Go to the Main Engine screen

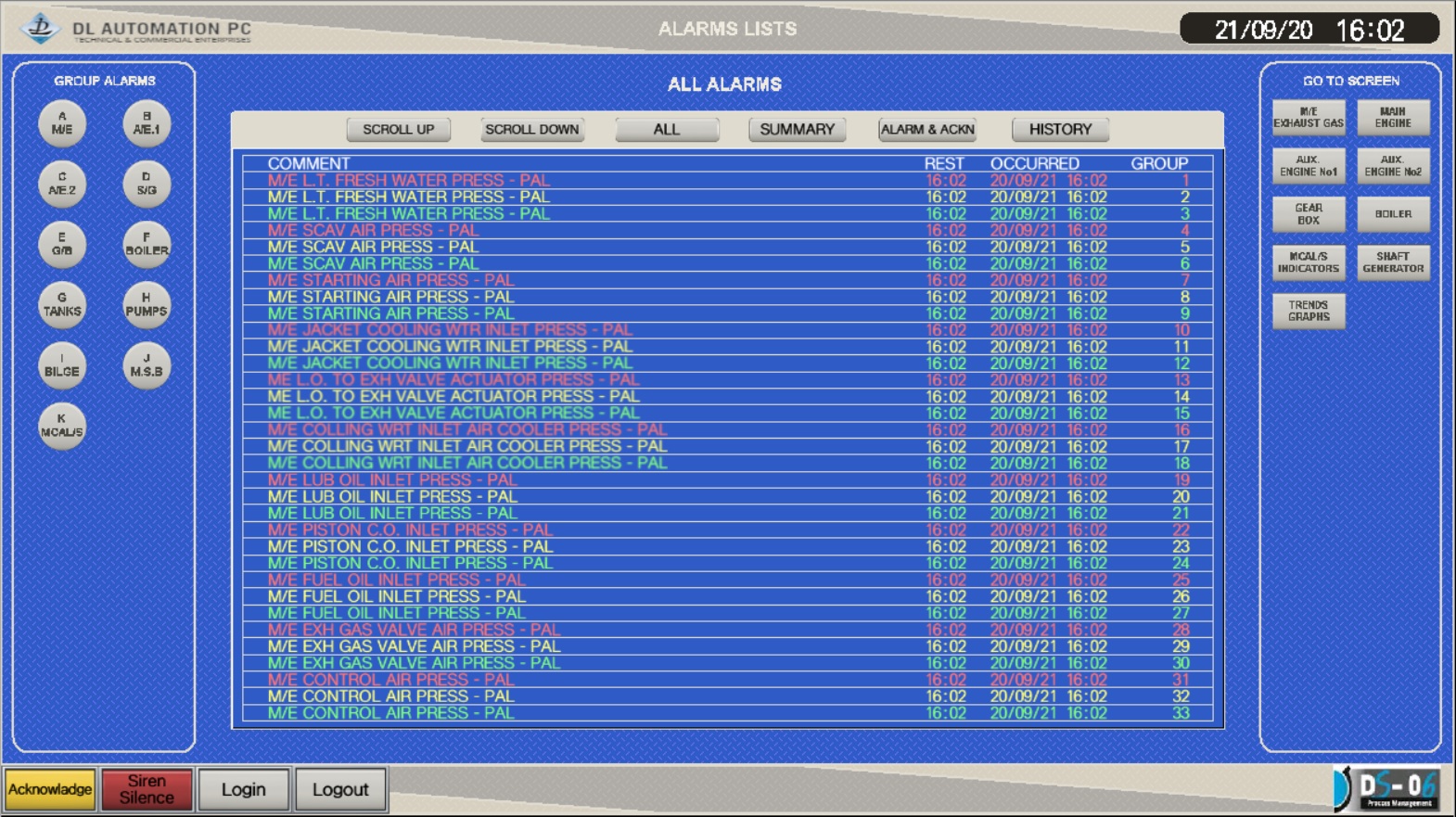click(x=1393, y=118)
